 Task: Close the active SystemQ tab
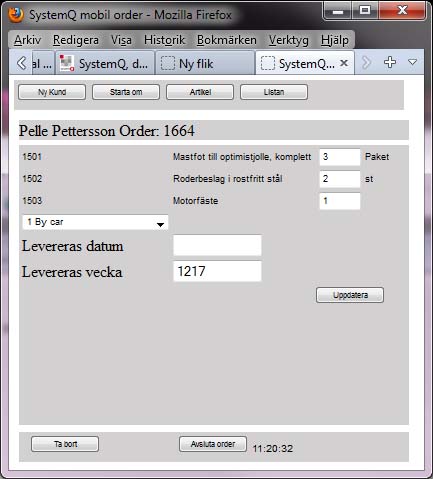click(344, 63)
